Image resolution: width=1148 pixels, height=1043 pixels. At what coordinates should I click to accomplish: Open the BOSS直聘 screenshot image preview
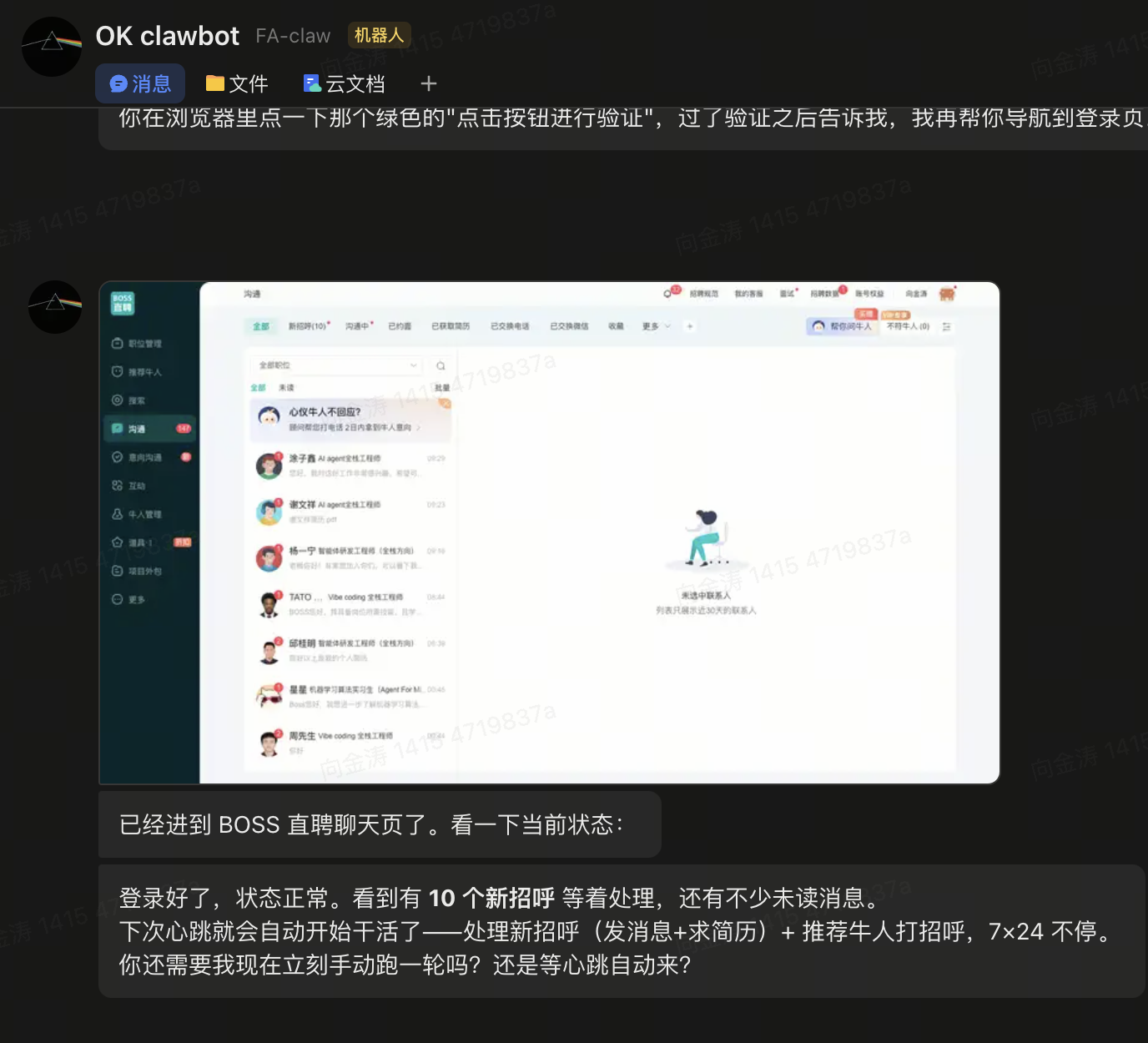550,532
